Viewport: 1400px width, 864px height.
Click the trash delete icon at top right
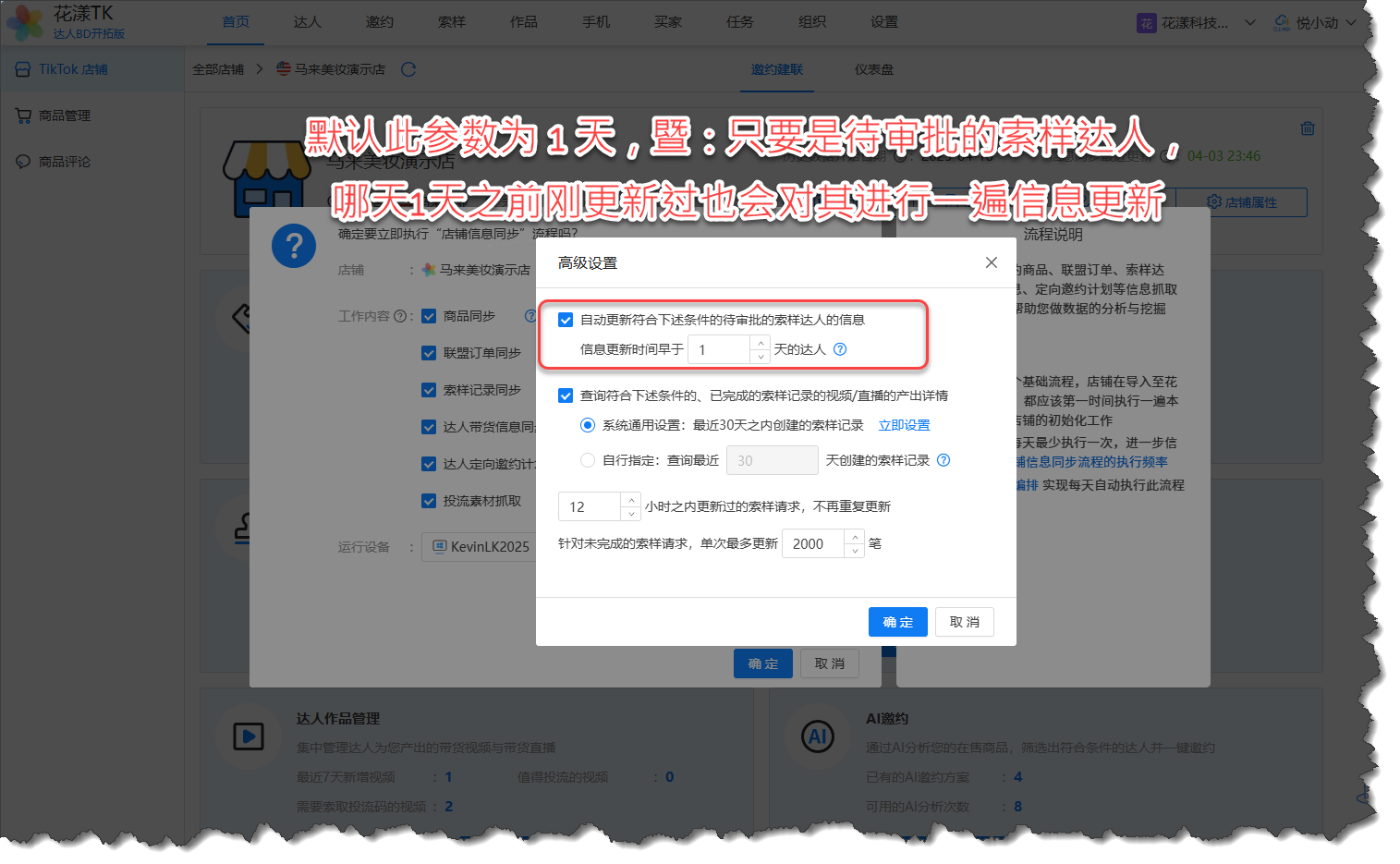[1307, 128]
